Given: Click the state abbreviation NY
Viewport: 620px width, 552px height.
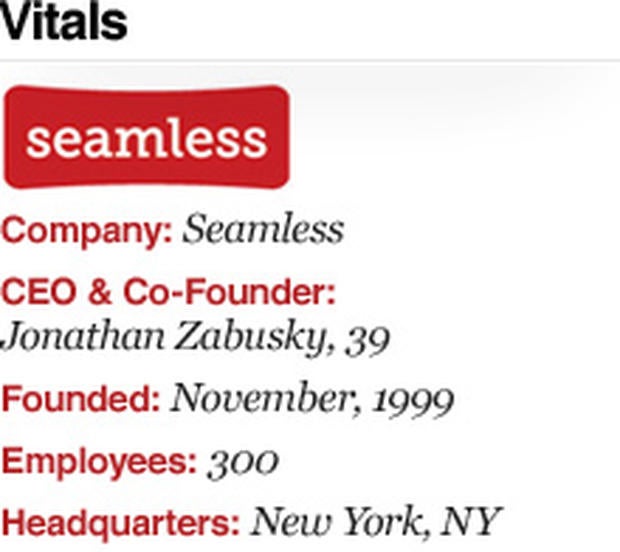Looking at the screenshot, I should coord(471,521).
